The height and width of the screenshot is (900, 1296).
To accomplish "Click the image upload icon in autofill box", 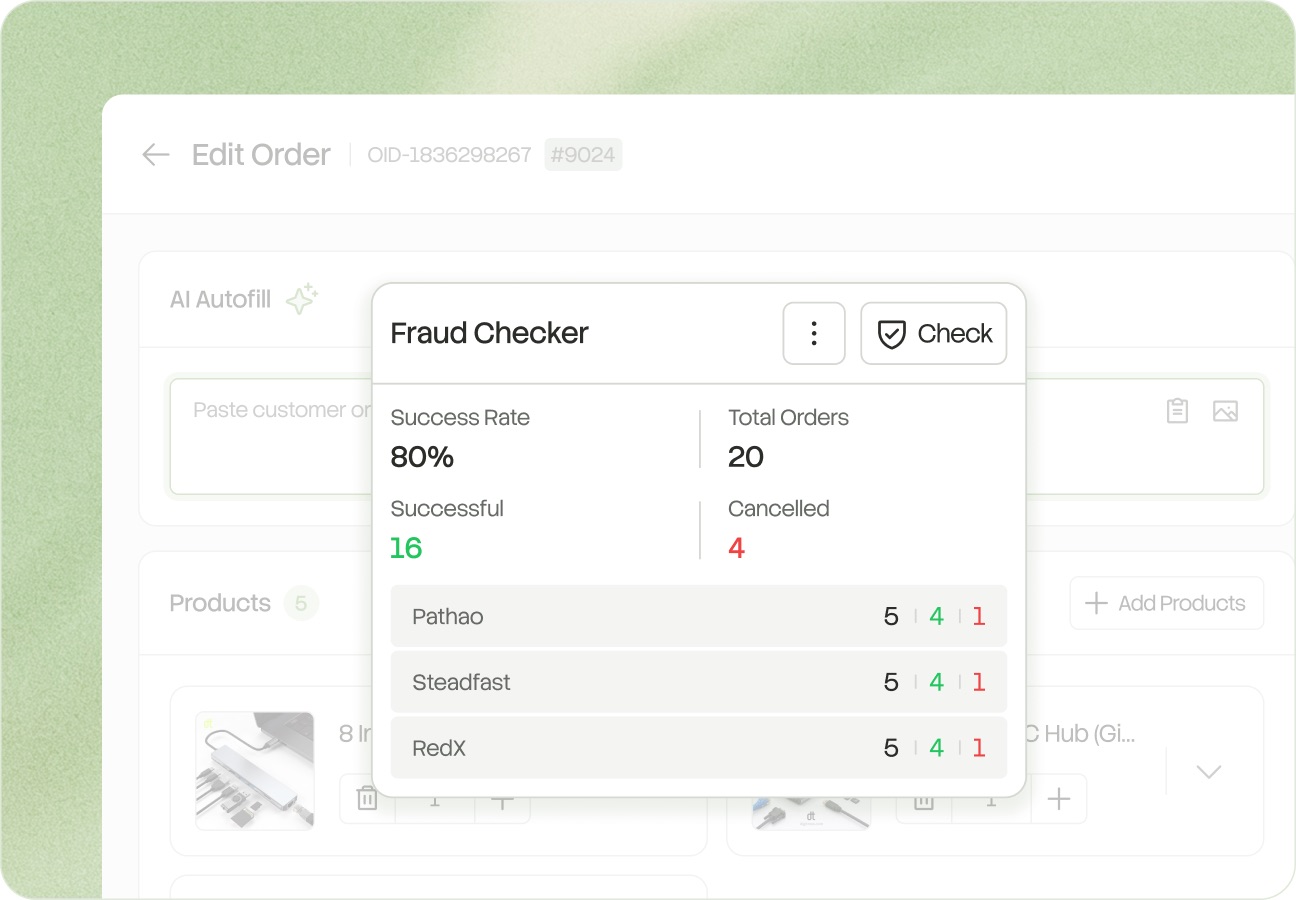I will pos(1226,410).
